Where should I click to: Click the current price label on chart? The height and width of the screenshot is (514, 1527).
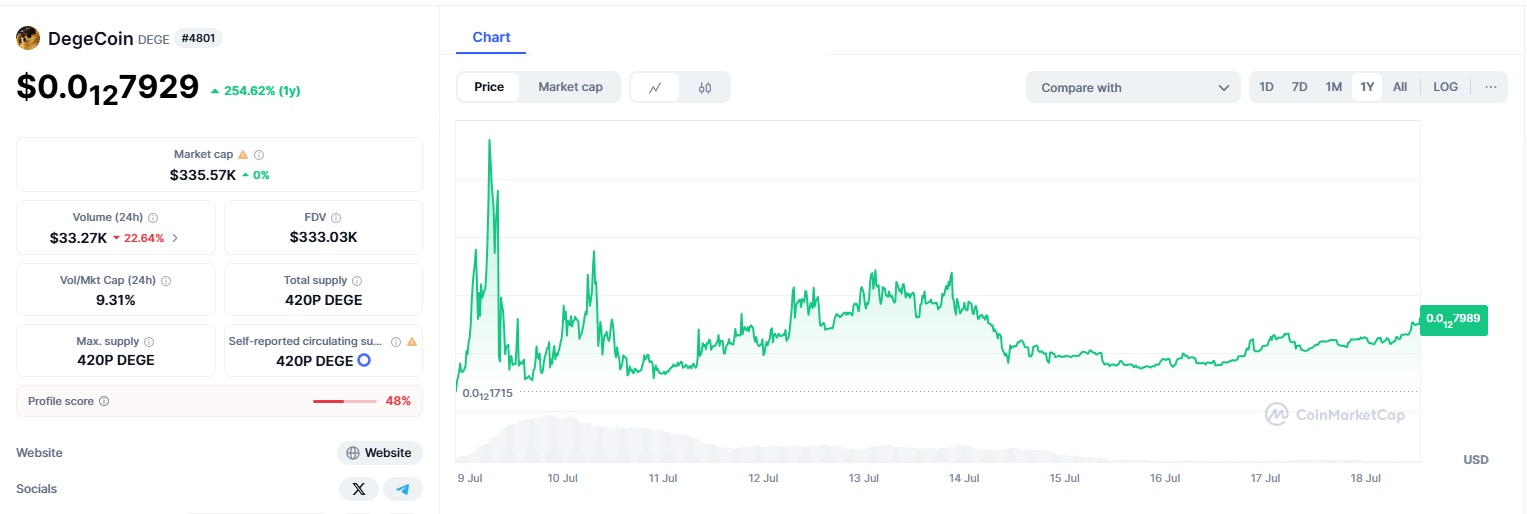(x=1453, y=319)
